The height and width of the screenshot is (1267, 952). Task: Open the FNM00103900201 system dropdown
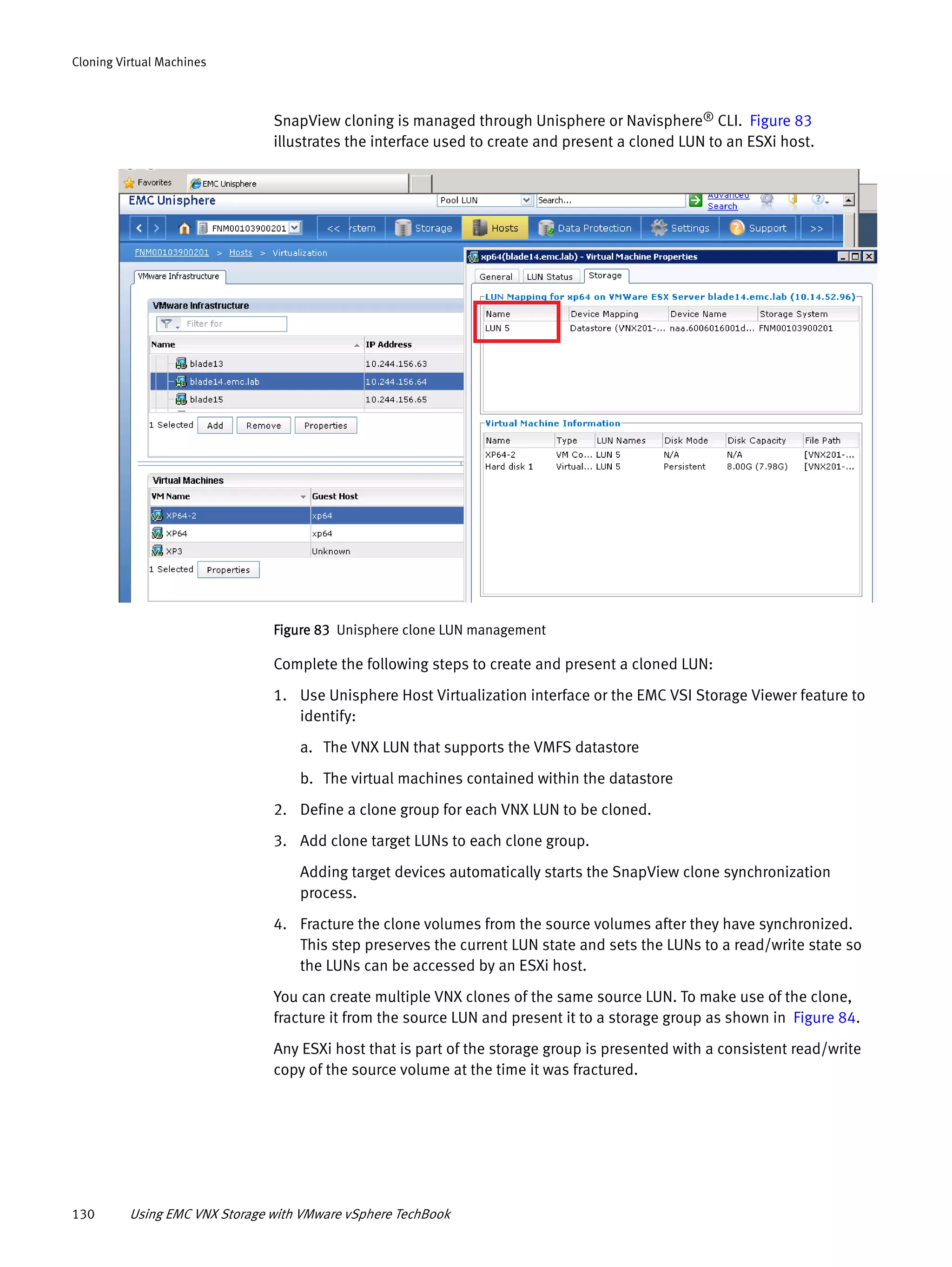294,228
